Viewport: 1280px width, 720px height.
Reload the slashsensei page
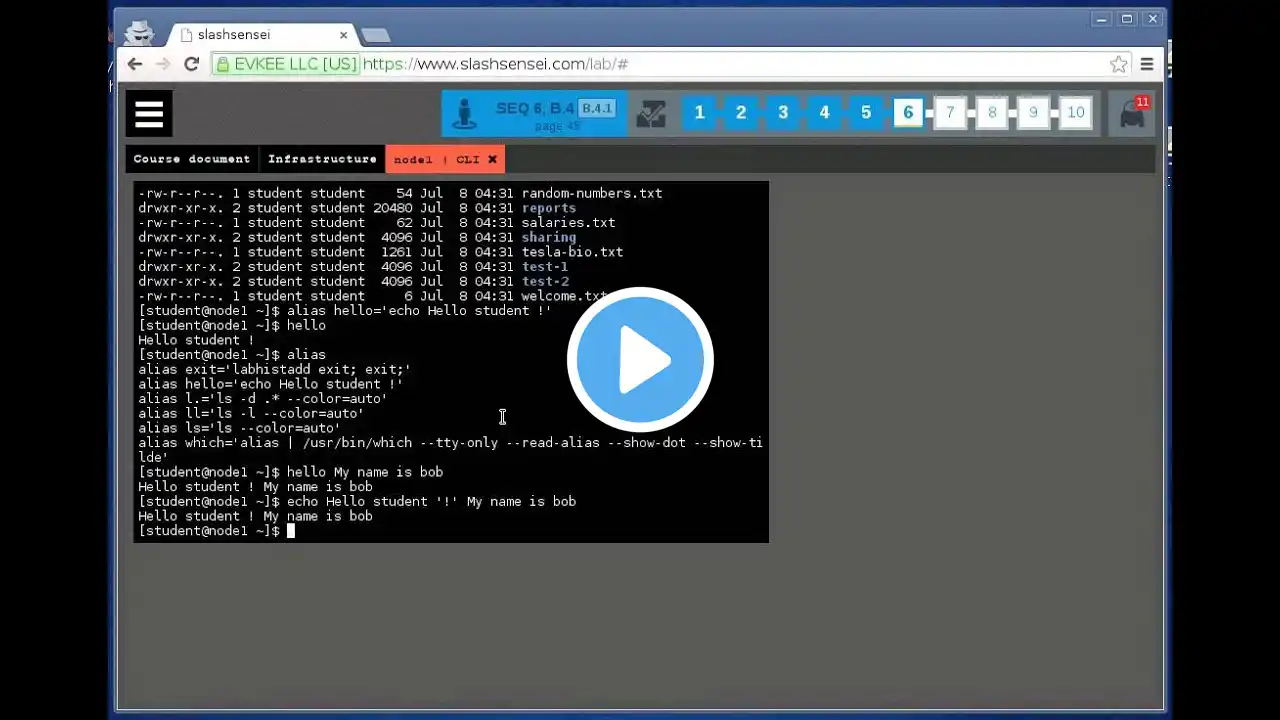pyautogui.click(x=192, y=64)
